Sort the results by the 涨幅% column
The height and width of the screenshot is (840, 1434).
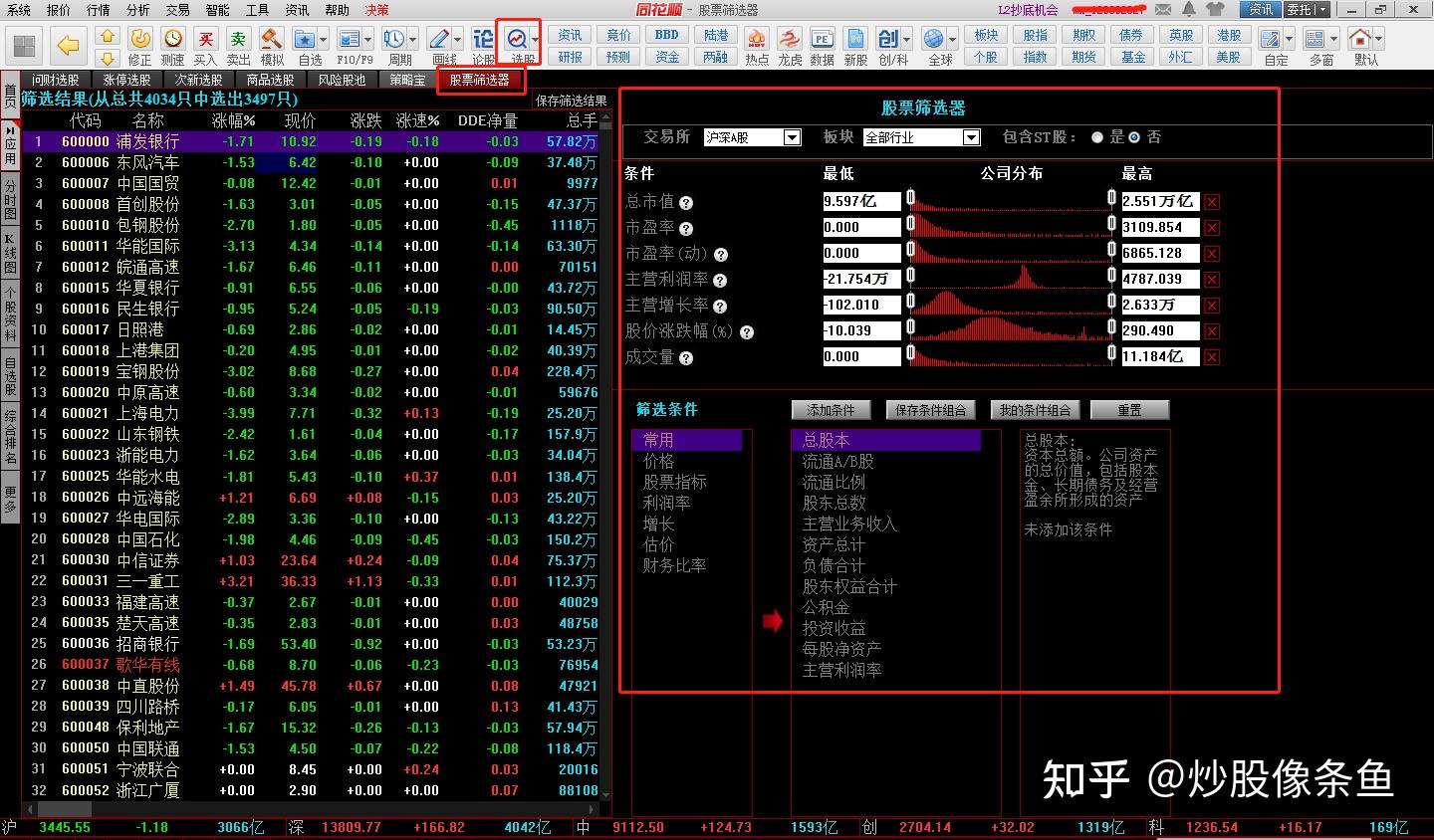coord(234,120)
